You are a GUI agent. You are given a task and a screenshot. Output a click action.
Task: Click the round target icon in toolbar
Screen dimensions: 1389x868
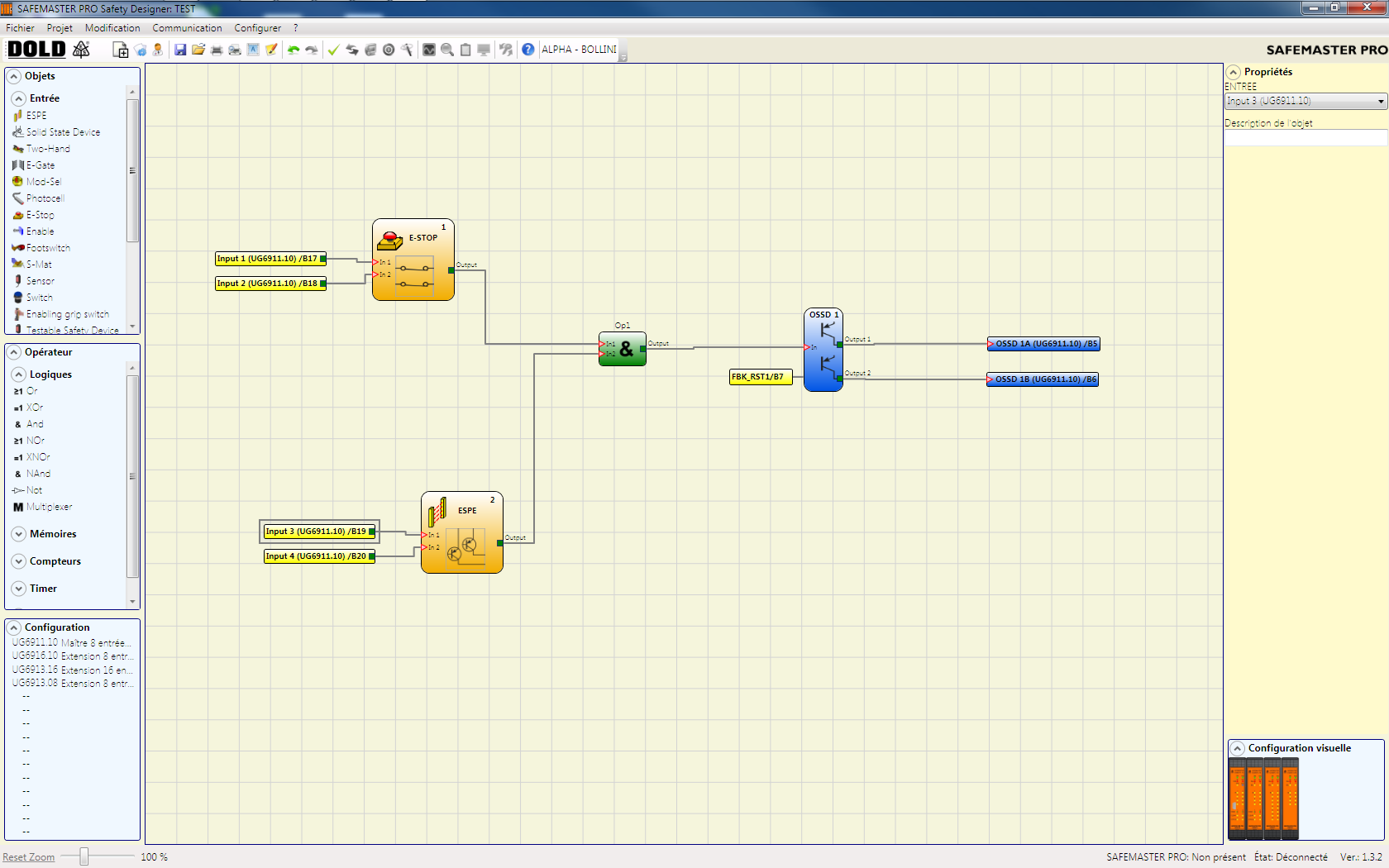pyautogui.click(x=389, y=50)
